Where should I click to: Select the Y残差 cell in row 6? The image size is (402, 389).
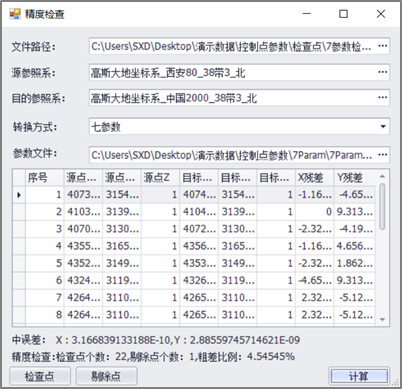(354, 280)
